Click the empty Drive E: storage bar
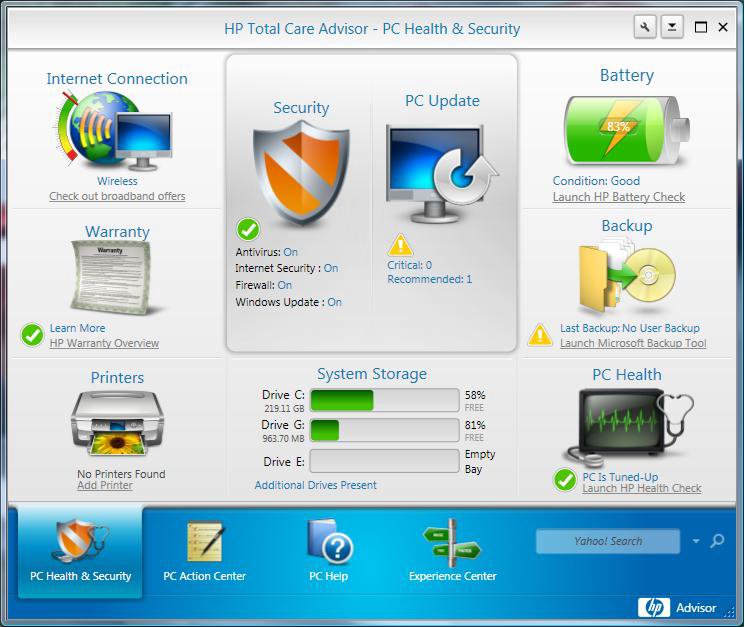 click(x=384, y=461)
